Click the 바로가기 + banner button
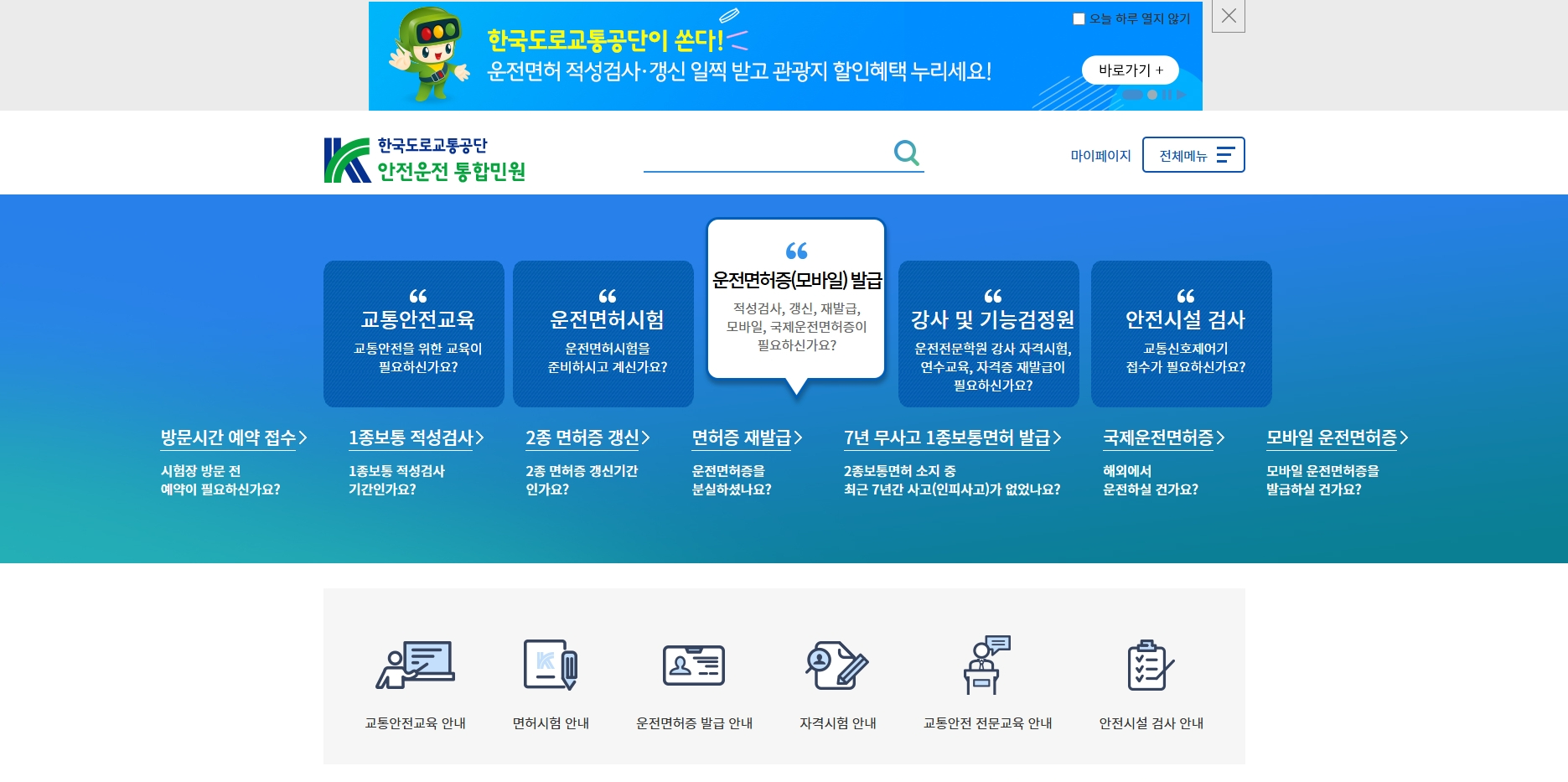The width and height of the screenshot is (1568, 782). pos(1130,70)
